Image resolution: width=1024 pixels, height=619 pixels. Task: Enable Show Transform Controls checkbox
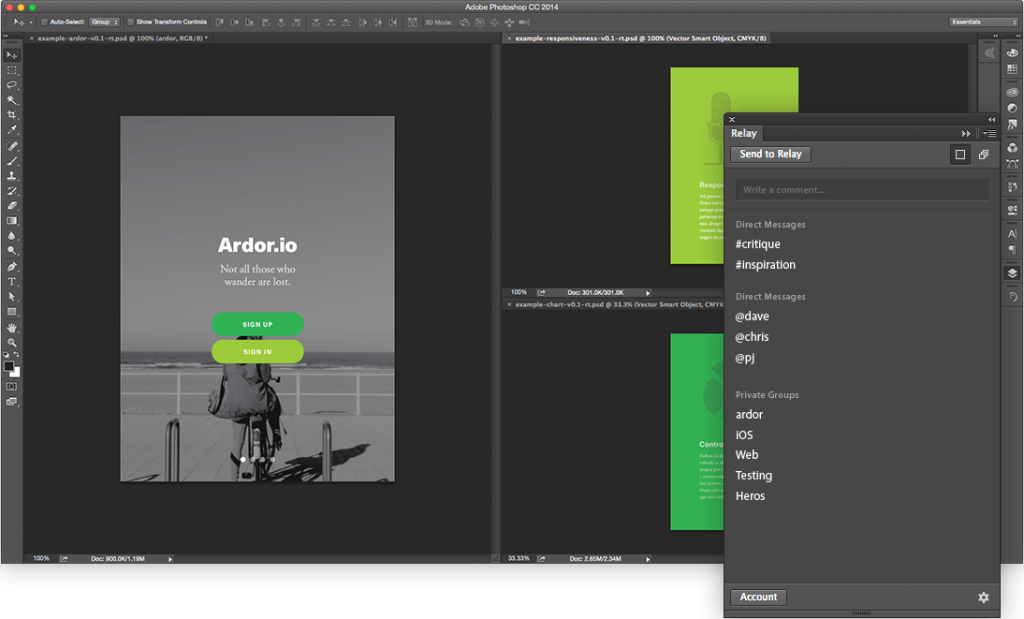[131, 22]
